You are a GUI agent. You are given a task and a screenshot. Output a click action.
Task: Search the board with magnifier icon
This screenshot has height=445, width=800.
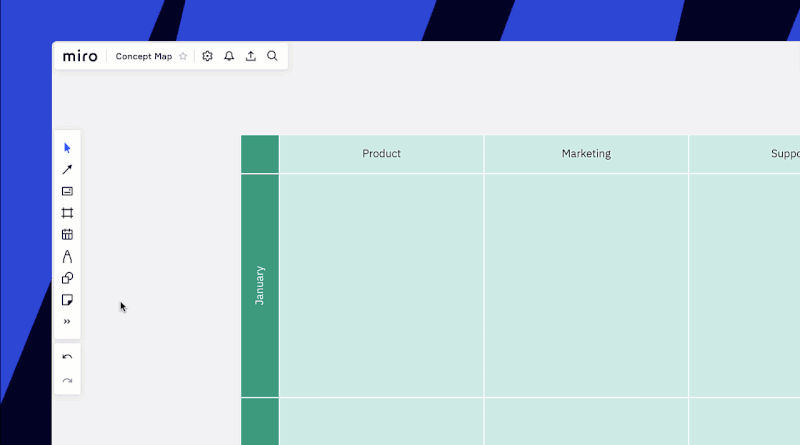coord(272,56)
